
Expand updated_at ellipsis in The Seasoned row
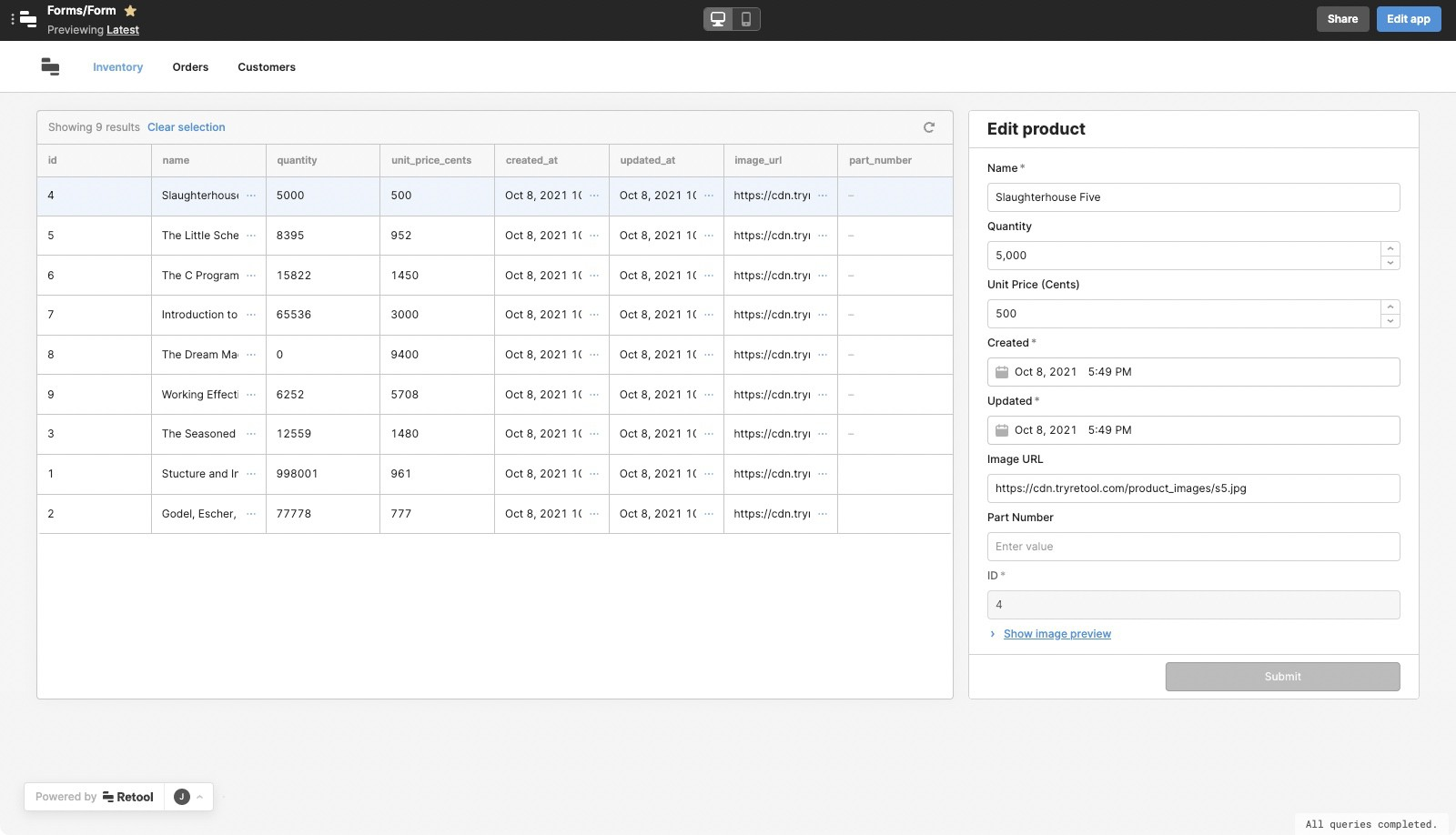coord(709,434)
